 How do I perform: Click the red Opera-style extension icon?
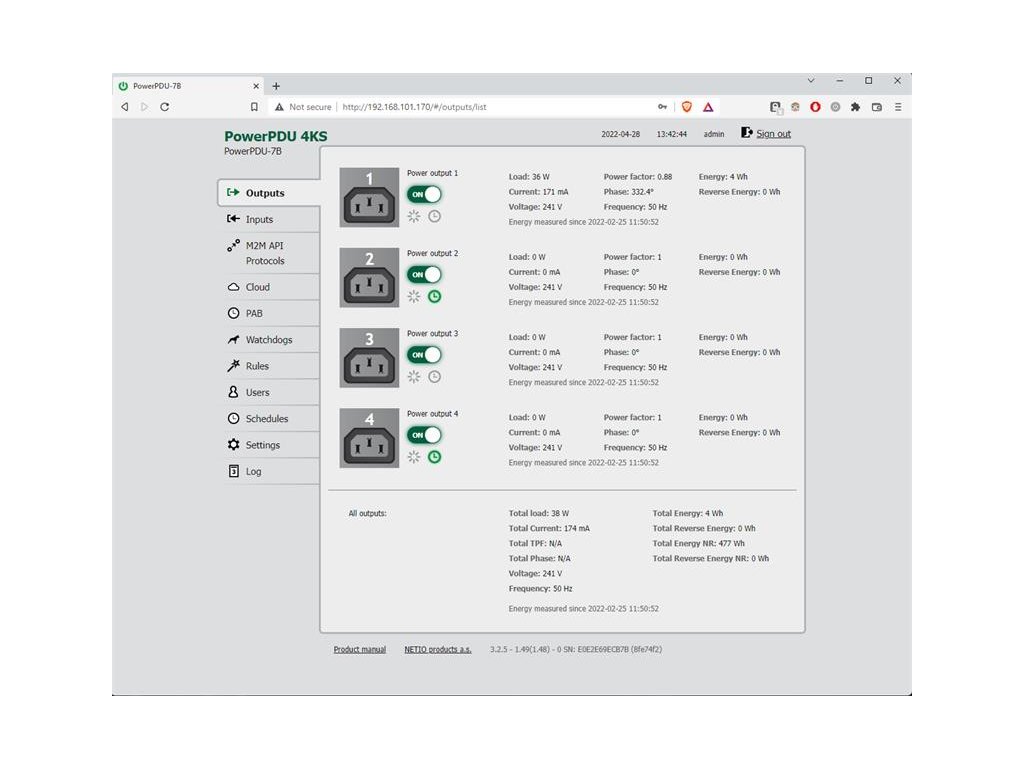[815, 106]
